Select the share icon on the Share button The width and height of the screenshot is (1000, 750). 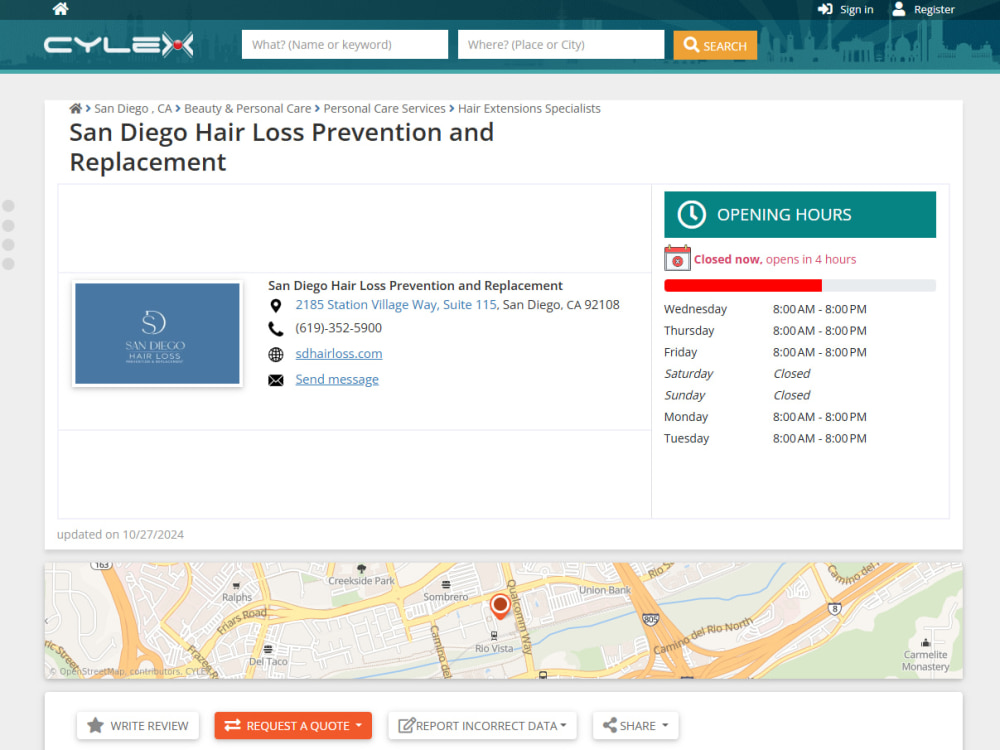pos(610,725)
